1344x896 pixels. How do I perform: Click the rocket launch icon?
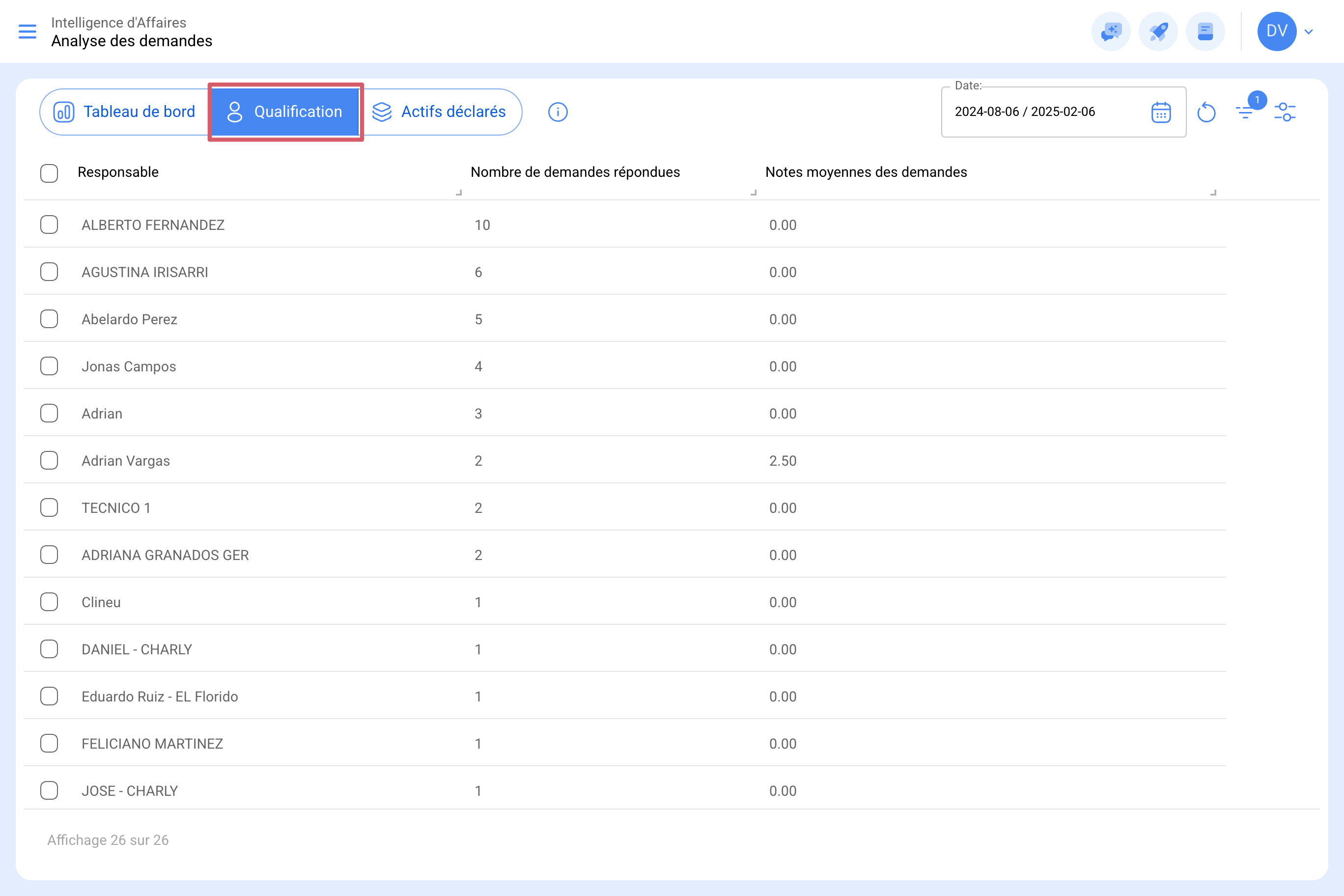pos(1158,31)
